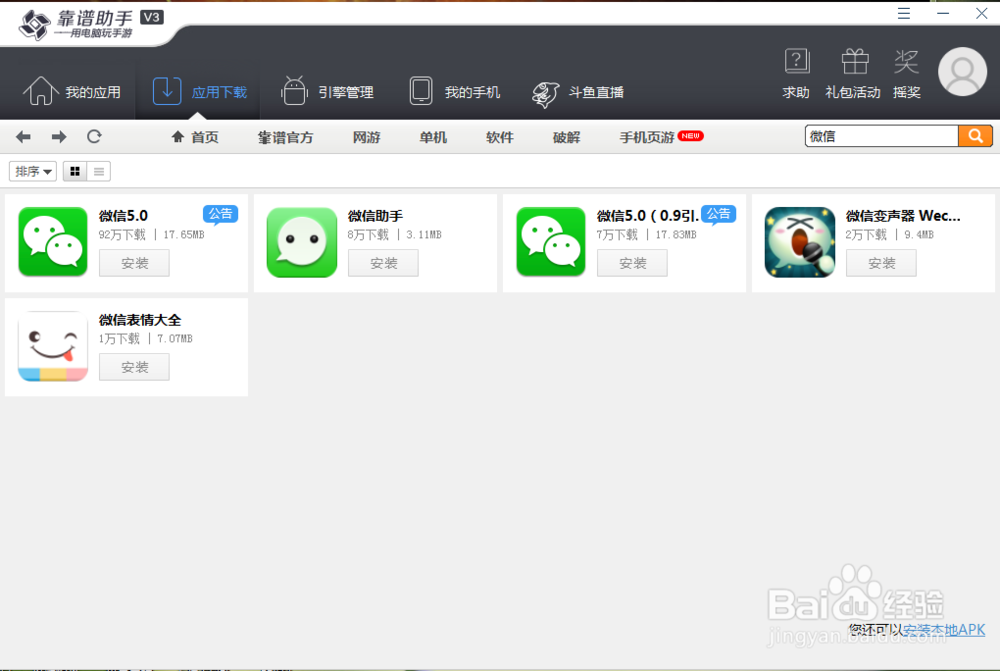Open 斗鱼直播 live streaming
Image resolution: width=1000 pixels, height=671 pixels.
coord(578,94)
